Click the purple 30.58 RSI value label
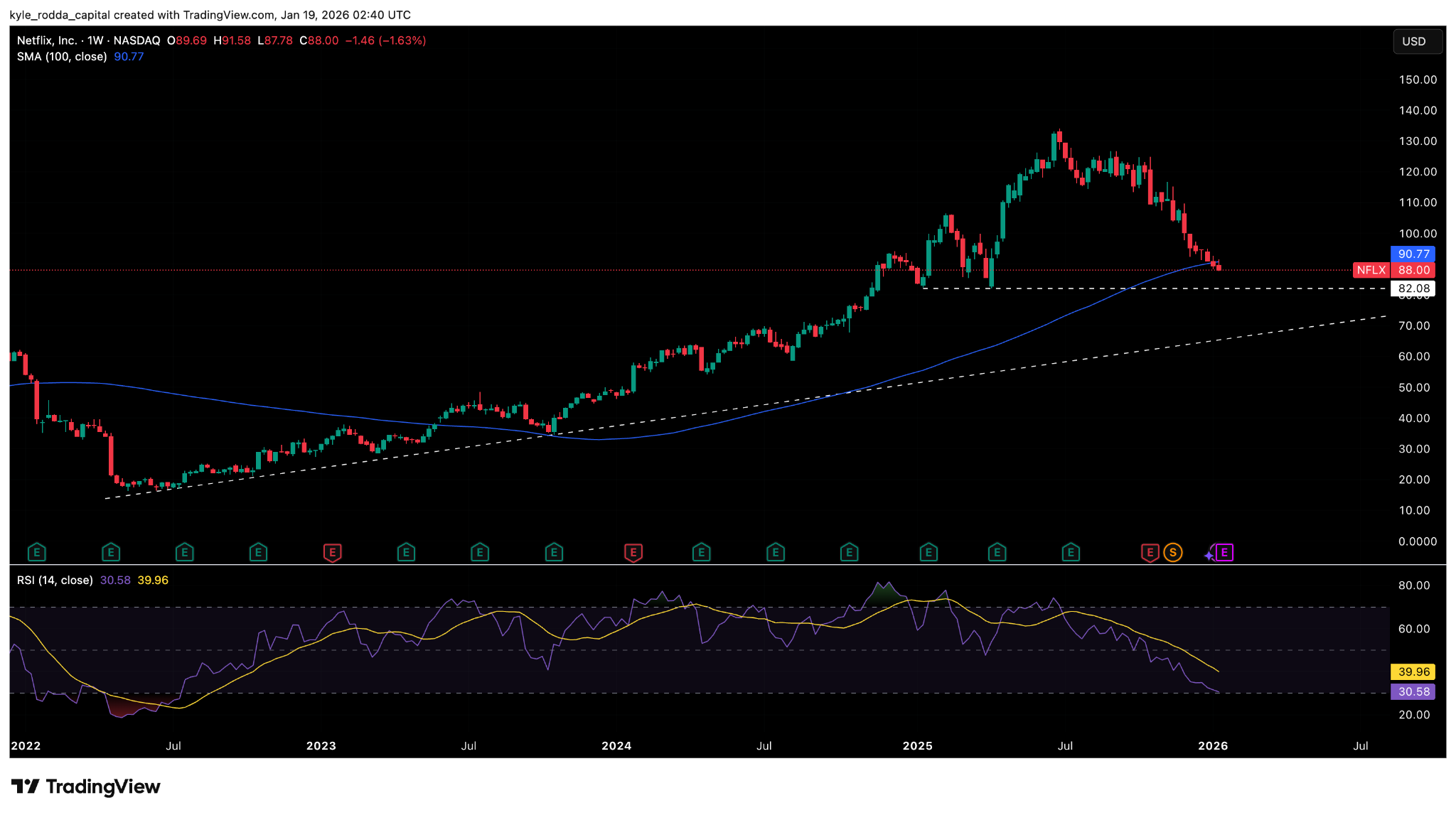1456x815 pixels. click(1413, 691)
